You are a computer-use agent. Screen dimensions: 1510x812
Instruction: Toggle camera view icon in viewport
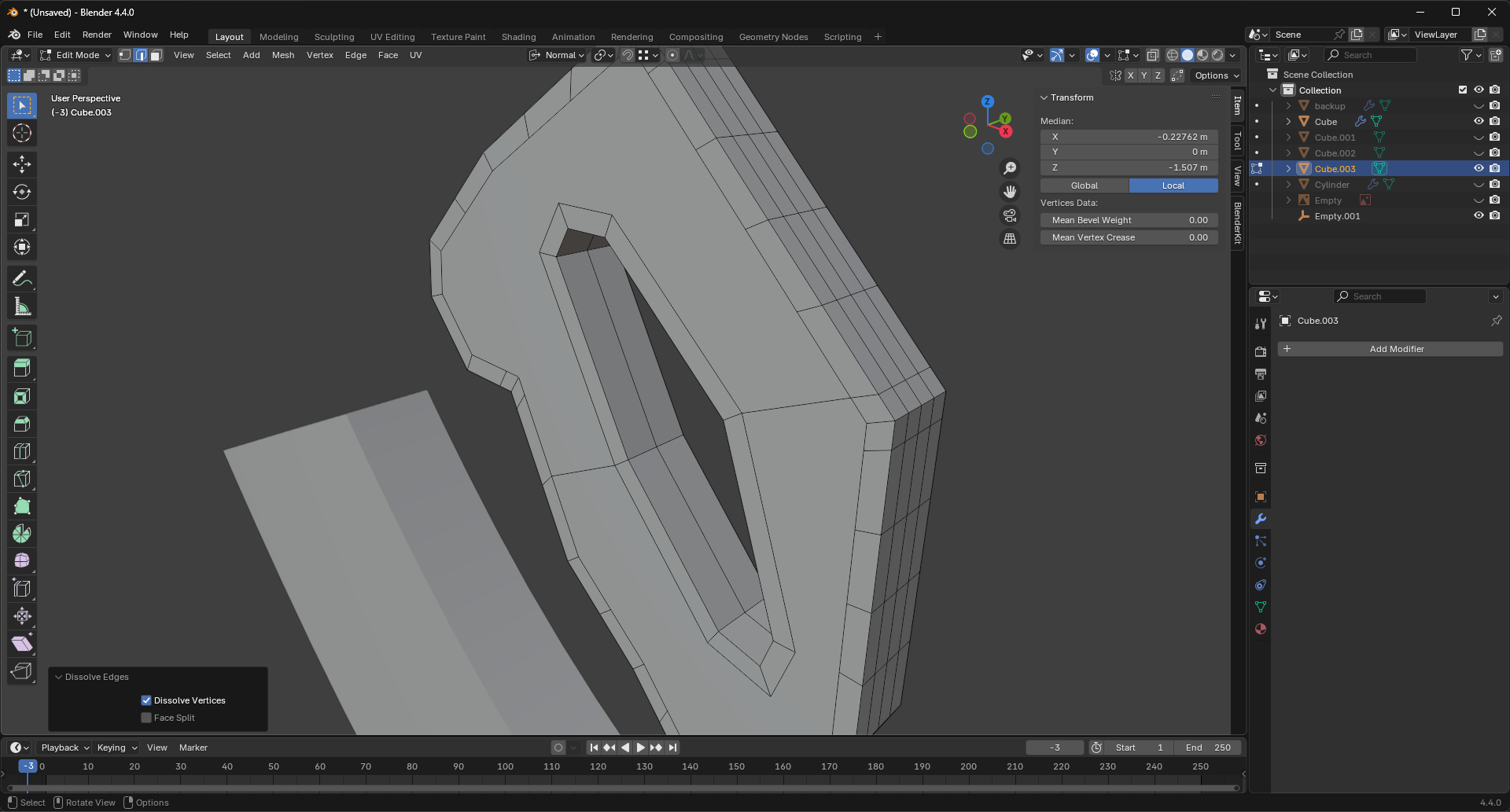1010,215
